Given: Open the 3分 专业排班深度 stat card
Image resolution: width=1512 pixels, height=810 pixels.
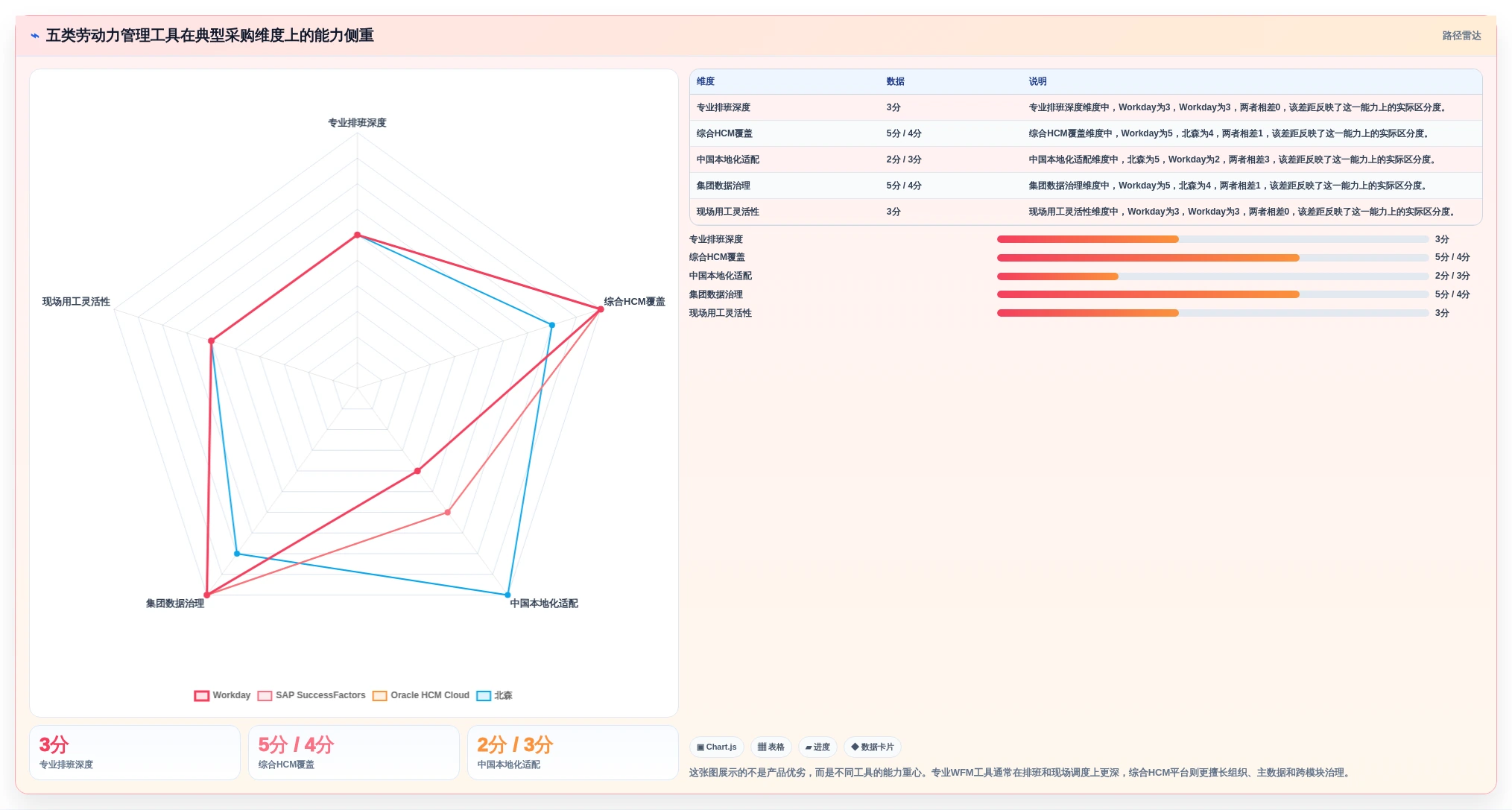Looking at the screenshot, I should coord(135,753).
